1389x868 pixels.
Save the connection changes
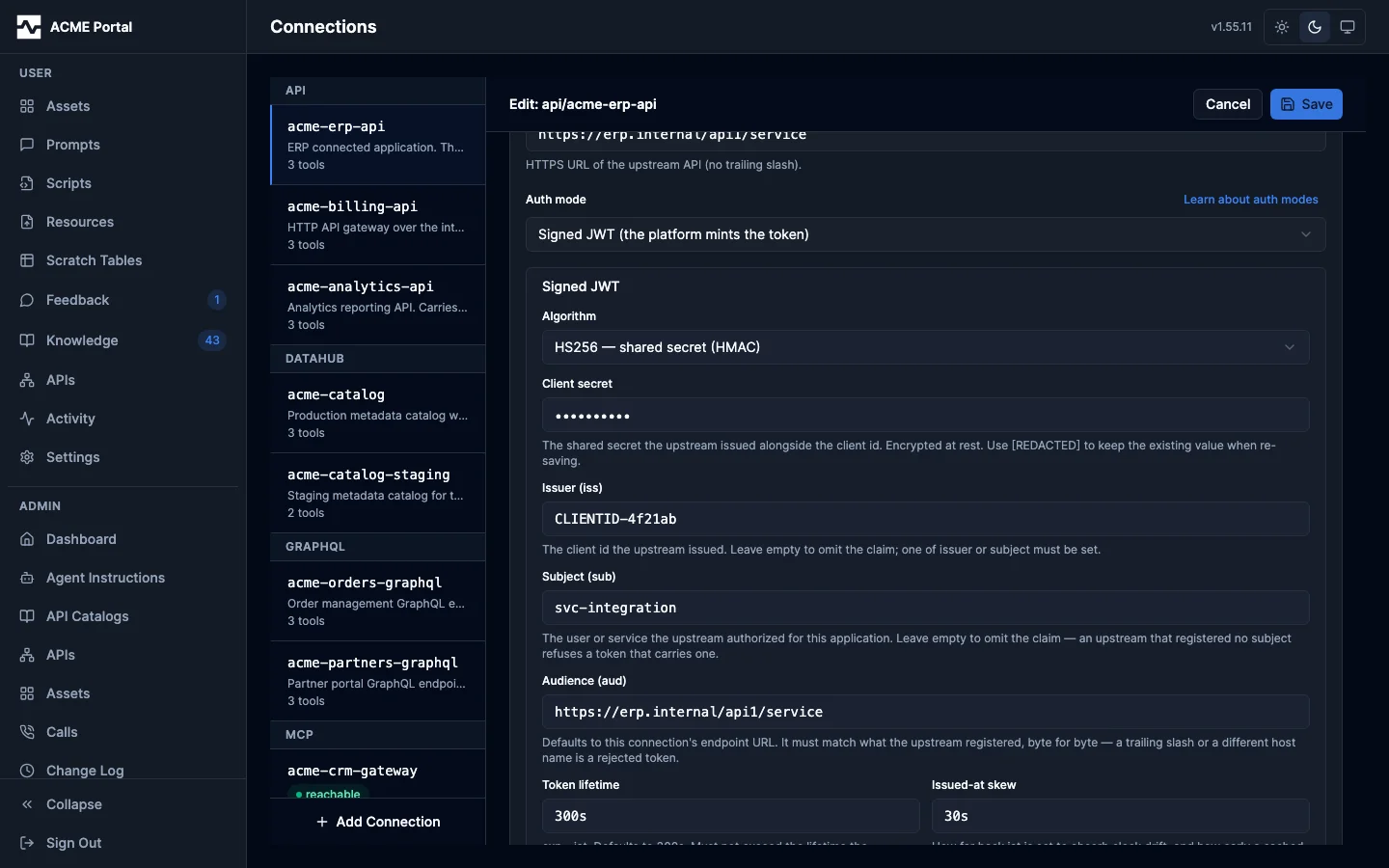[x=1306, y=104]
